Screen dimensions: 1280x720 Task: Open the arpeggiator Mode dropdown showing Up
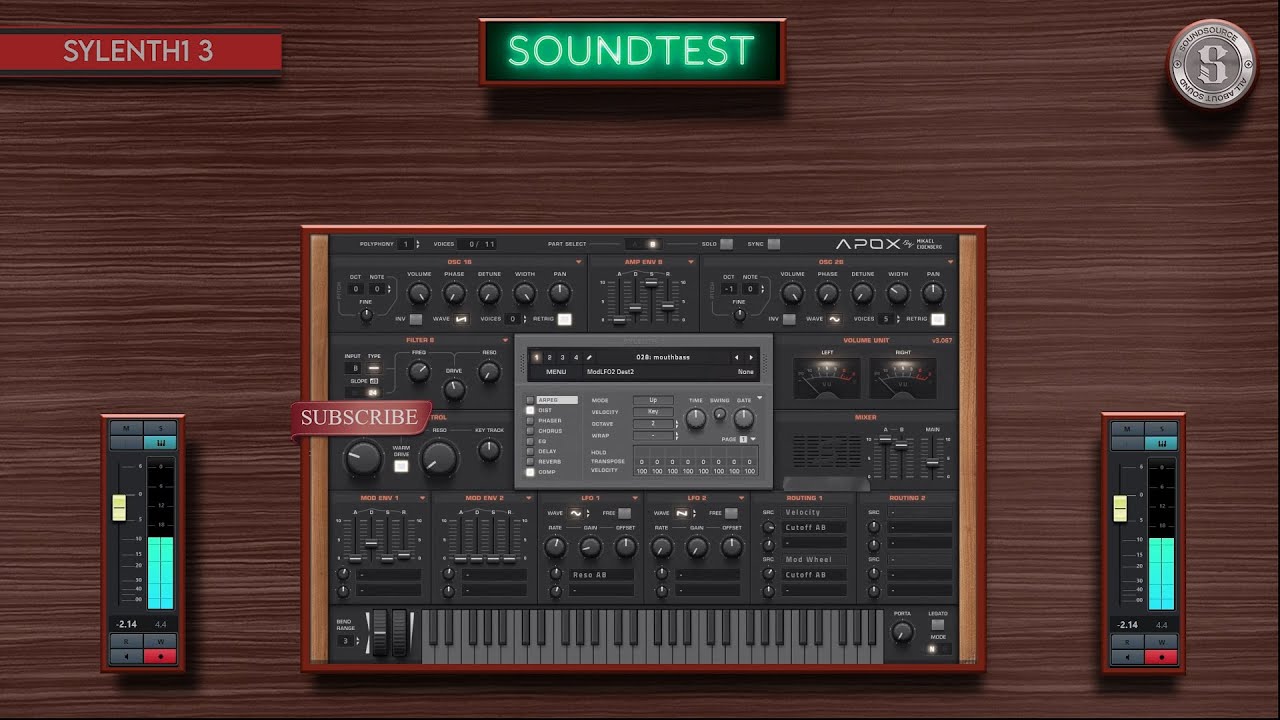point(653,400)
